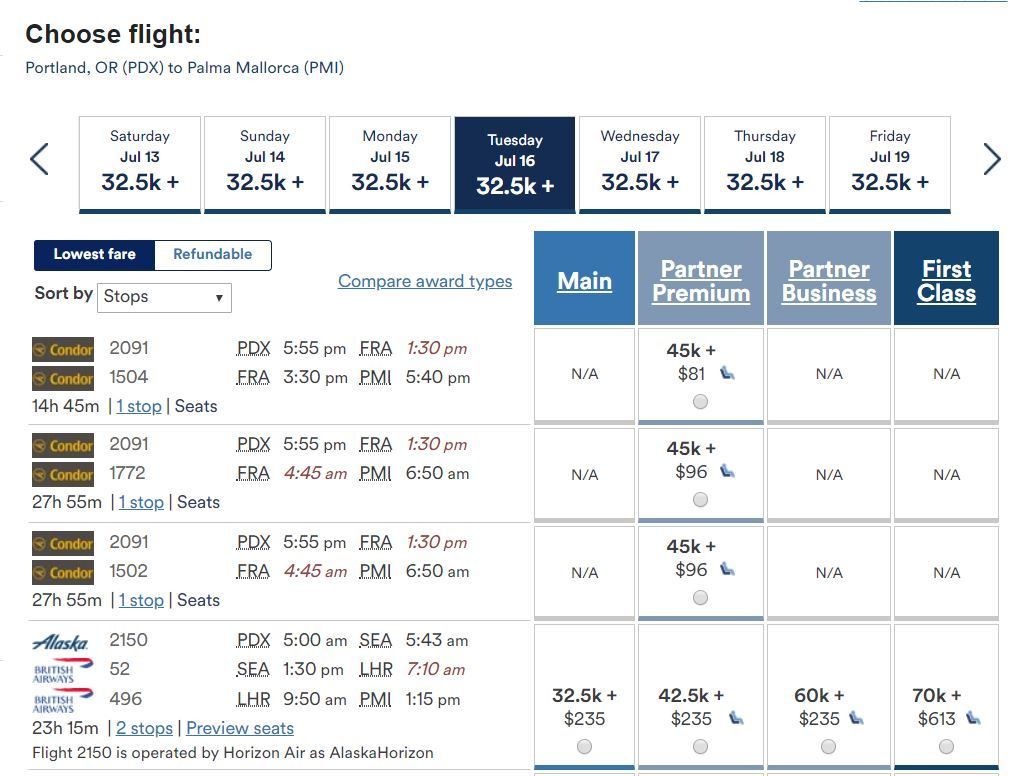This screenshot has width=1019, height=776.
Task: Click Alaska Airlines logo for flight 2150
Action: click(x=60, y=642)
